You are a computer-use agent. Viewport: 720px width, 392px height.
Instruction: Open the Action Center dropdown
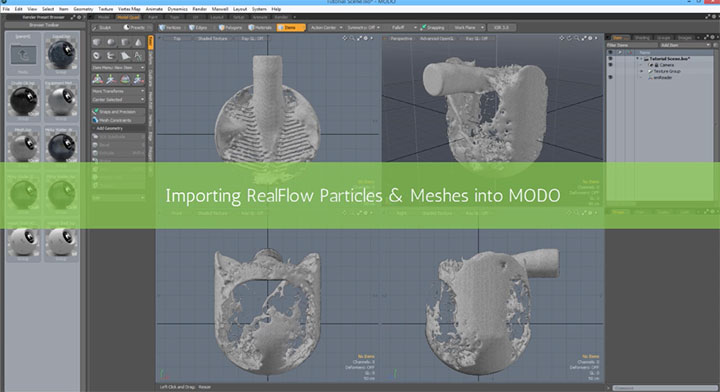[326, 28]
